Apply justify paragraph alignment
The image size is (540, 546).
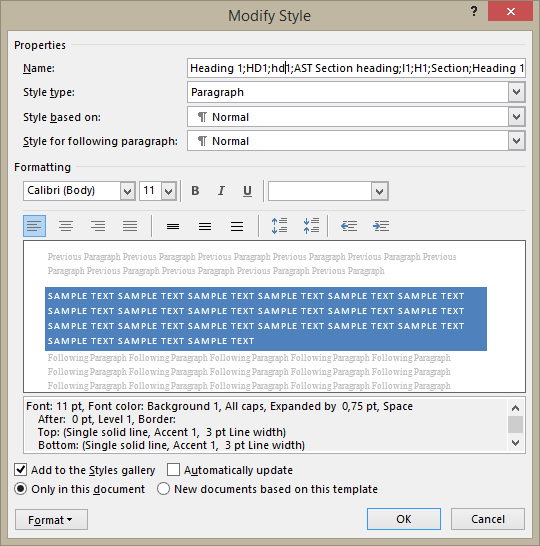(130, 226)
